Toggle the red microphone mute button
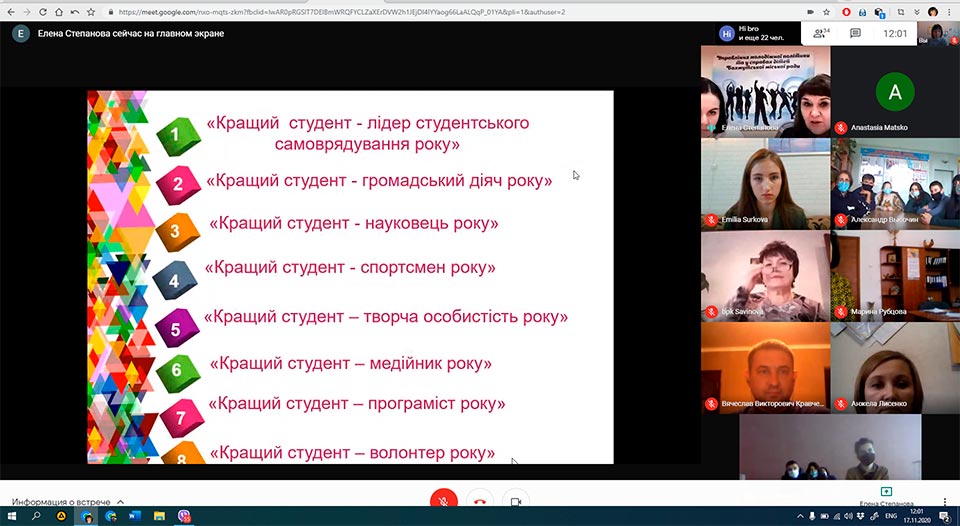The height and width of the screenshot is (526, 960). pos(444,500)
